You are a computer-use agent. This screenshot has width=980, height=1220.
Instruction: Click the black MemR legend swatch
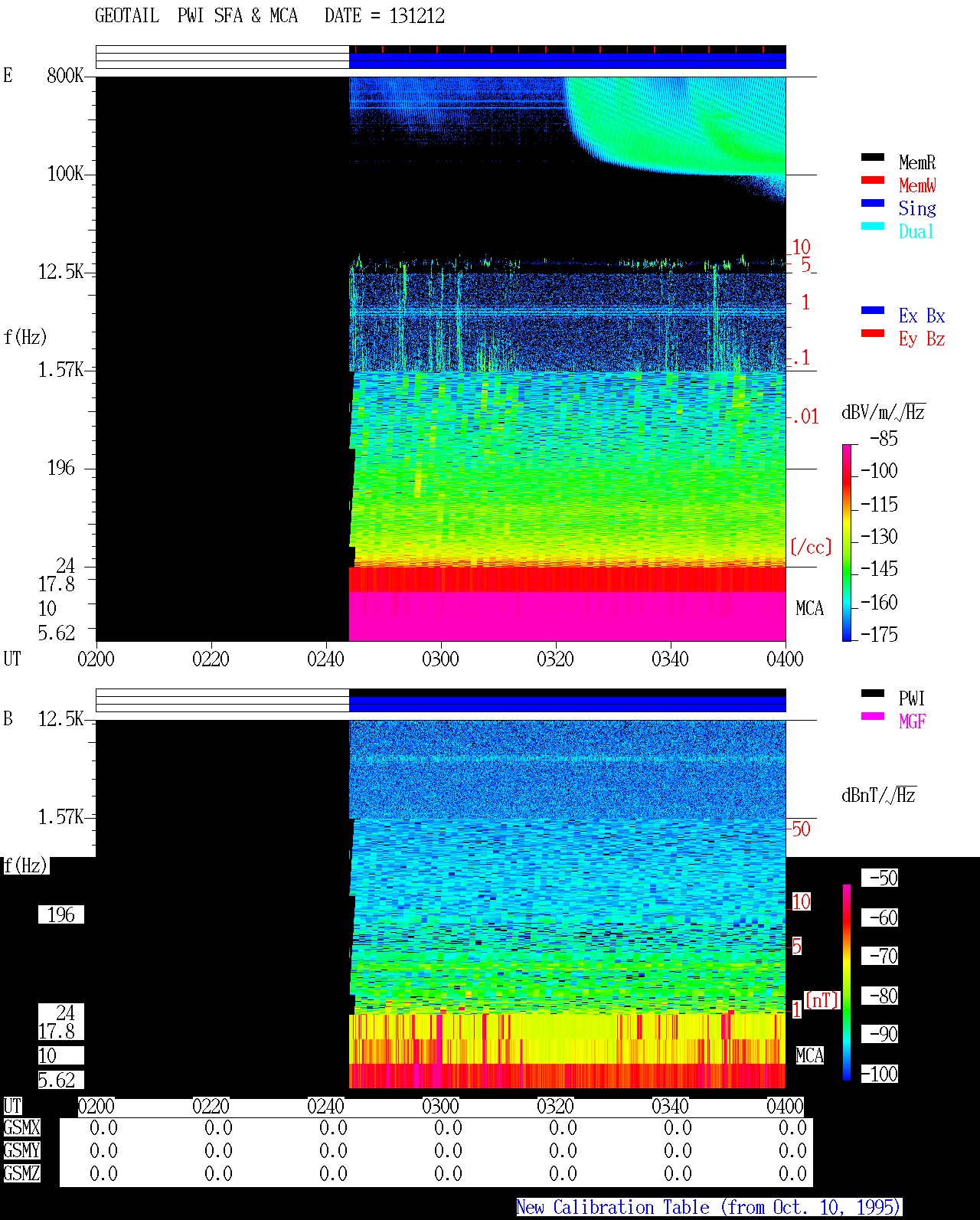pyautogui.click(x=873, y=158)
